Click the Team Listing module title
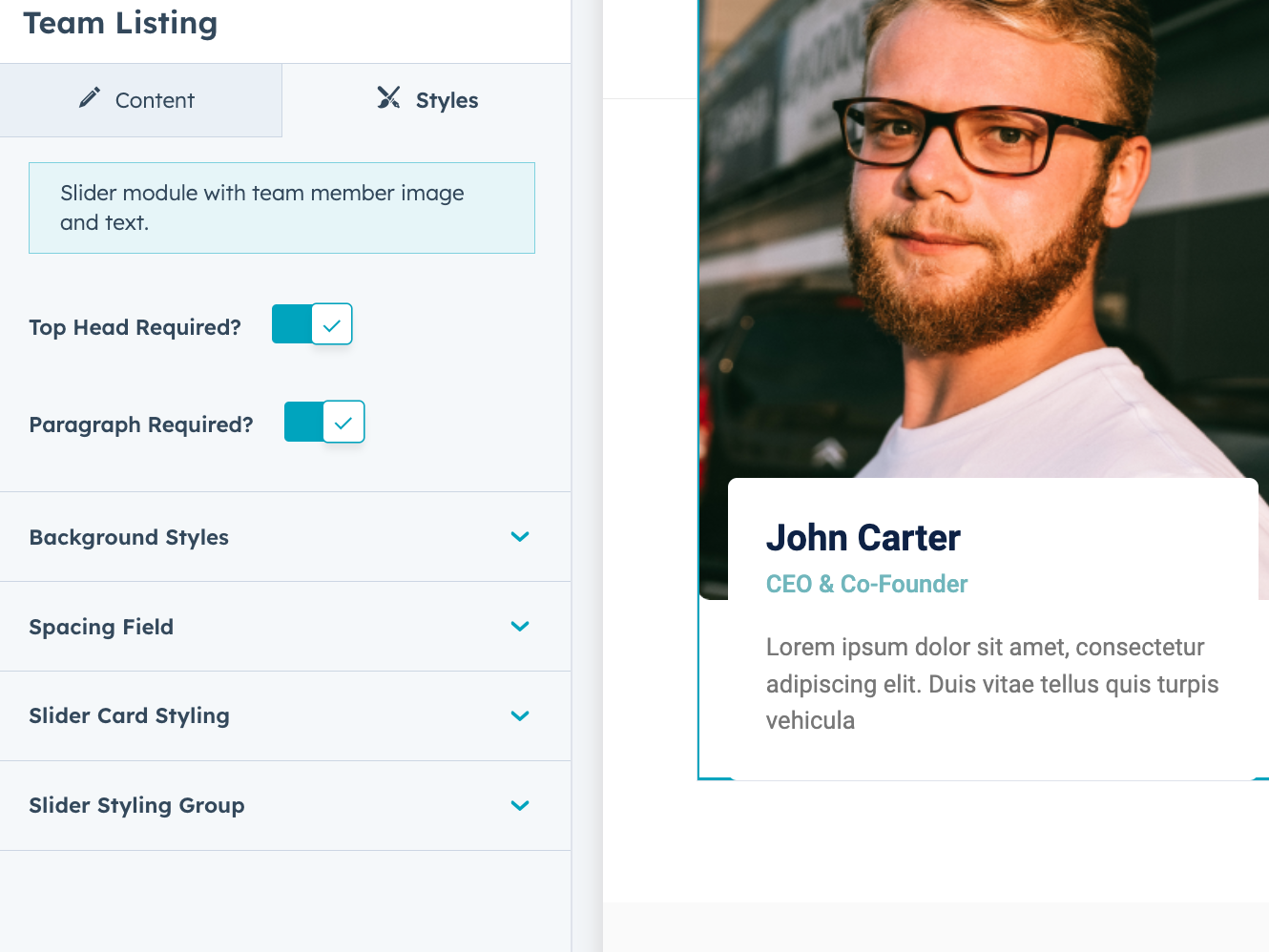The width and height of the screenshot is (1269, 952). [120, 23]
